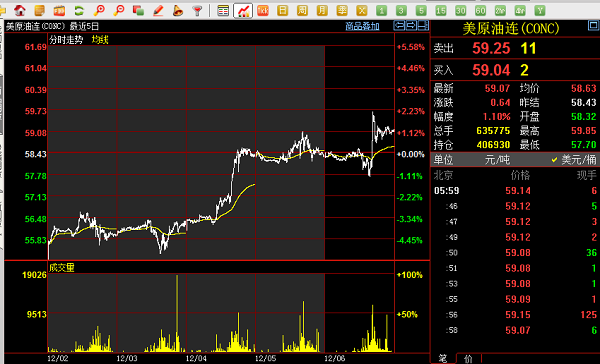Zoom out with the minus magnifier

tap(119, 10)
